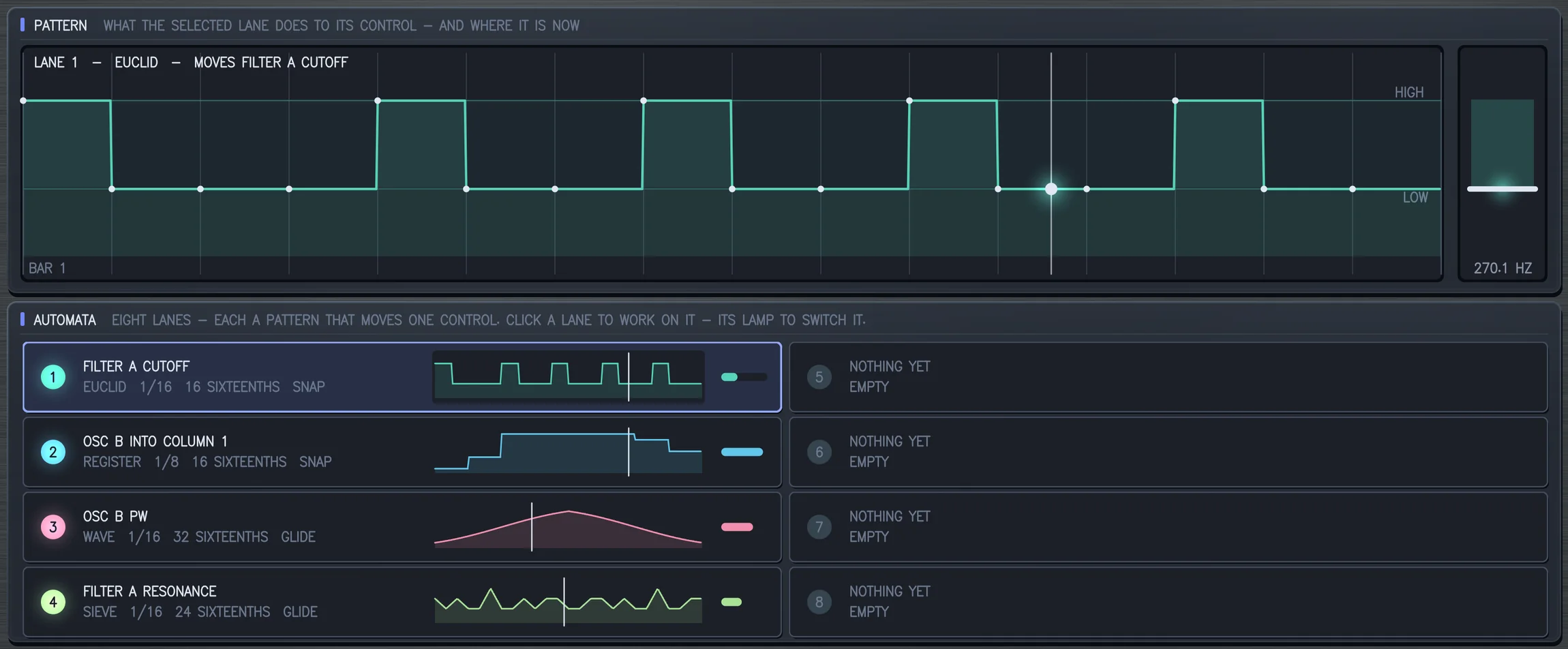
Task: Switch off the lane 2 lamp
Action: pyautogui.click(x=53, y=452)
